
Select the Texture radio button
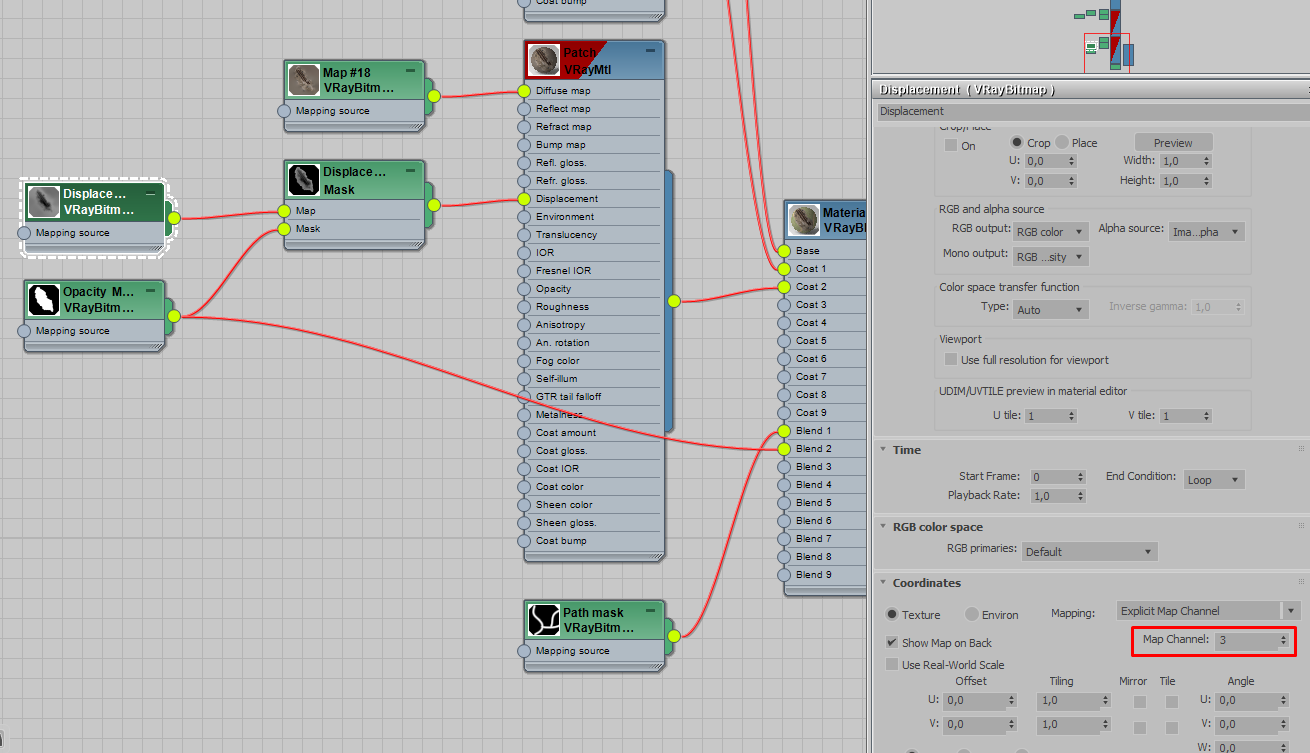[892, 615]
